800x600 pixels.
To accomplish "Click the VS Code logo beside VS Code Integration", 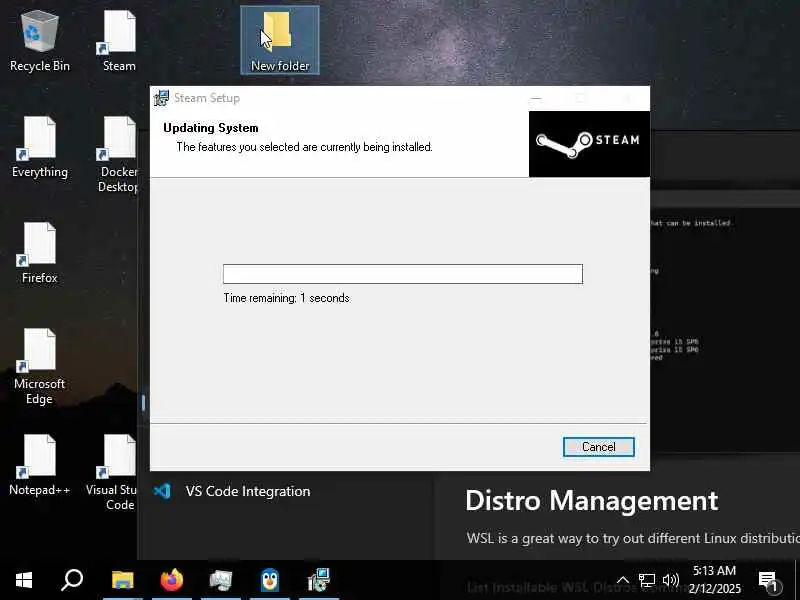I will [x=162, y=491].
